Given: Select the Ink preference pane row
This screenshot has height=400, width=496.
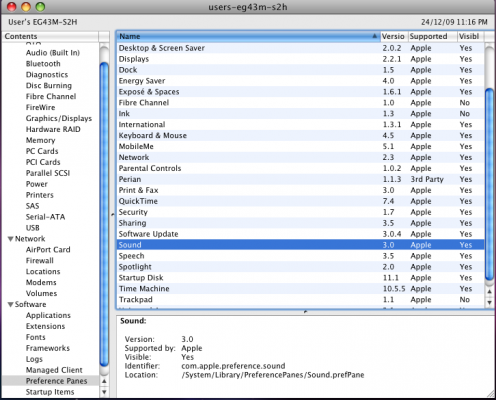Looking at the screenshot, I should tap(300, 114).
